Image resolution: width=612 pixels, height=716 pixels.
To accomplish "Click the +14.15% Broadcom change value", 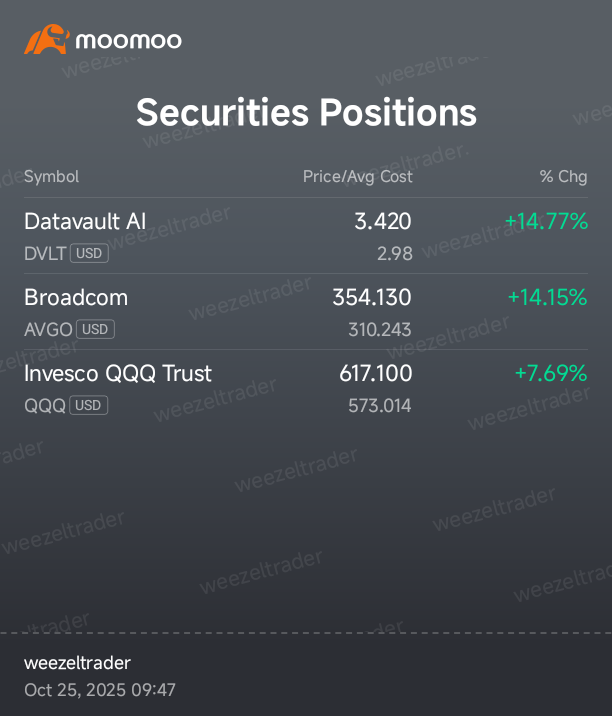I will [548, 297].
